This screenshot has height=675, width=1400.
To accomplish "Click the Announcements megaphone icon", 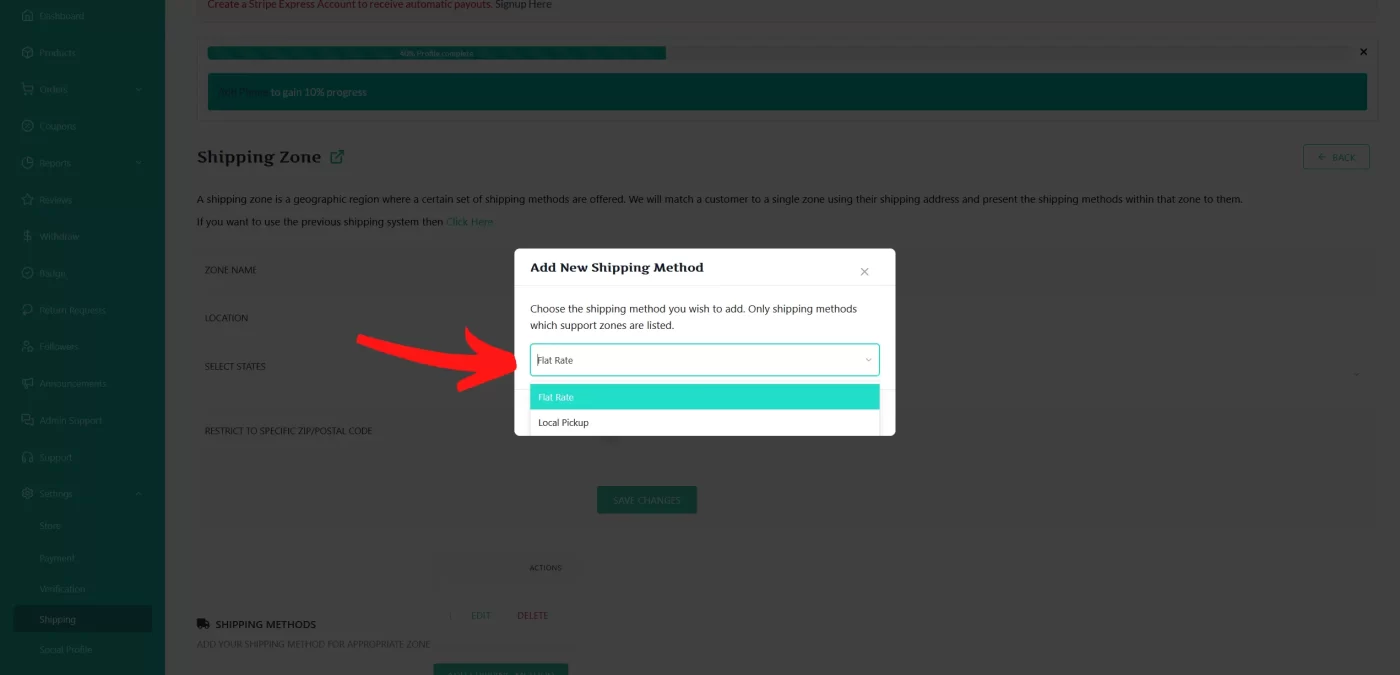I will click(x=27, y=384).
